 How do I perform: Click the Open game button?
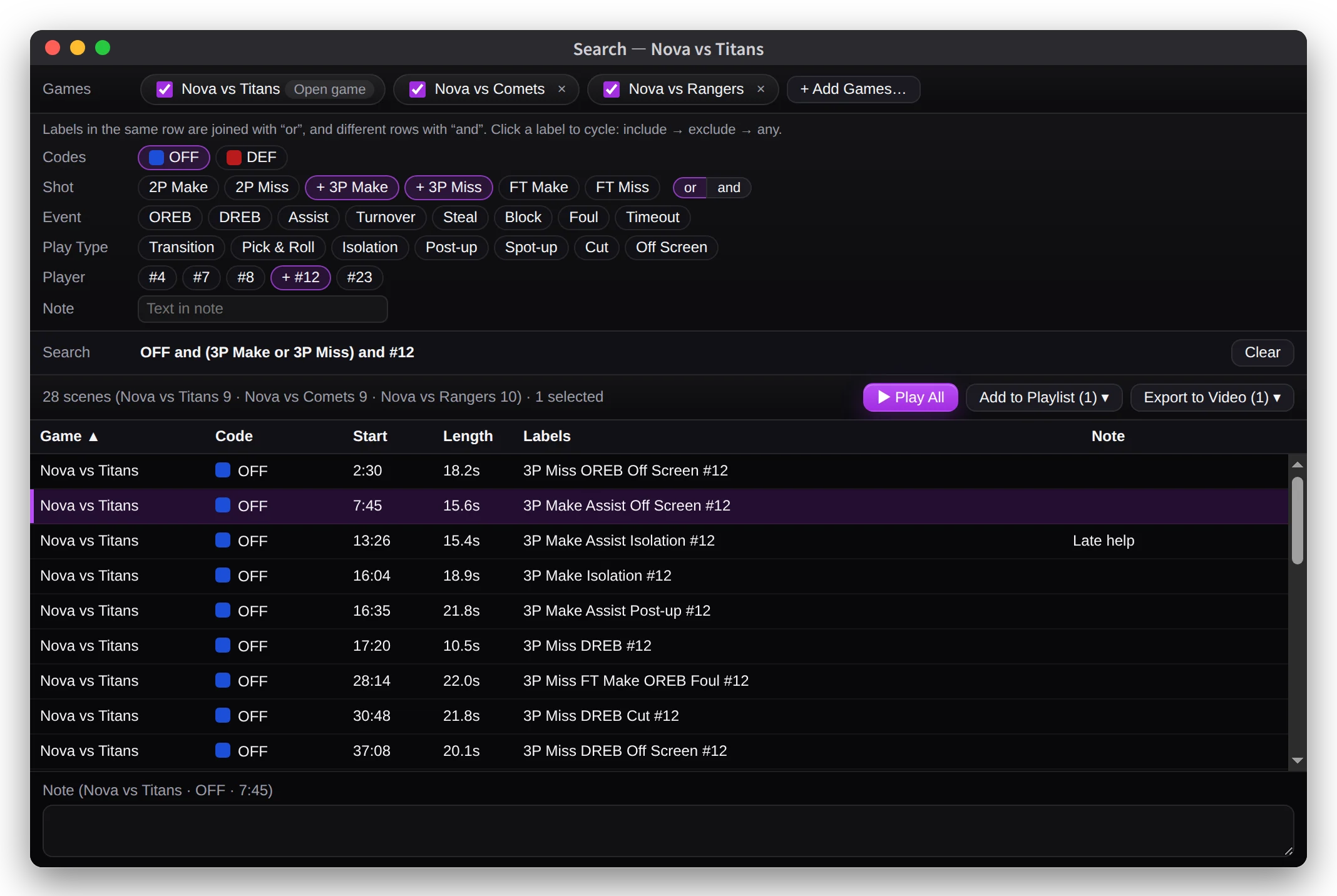coord(330,89)
